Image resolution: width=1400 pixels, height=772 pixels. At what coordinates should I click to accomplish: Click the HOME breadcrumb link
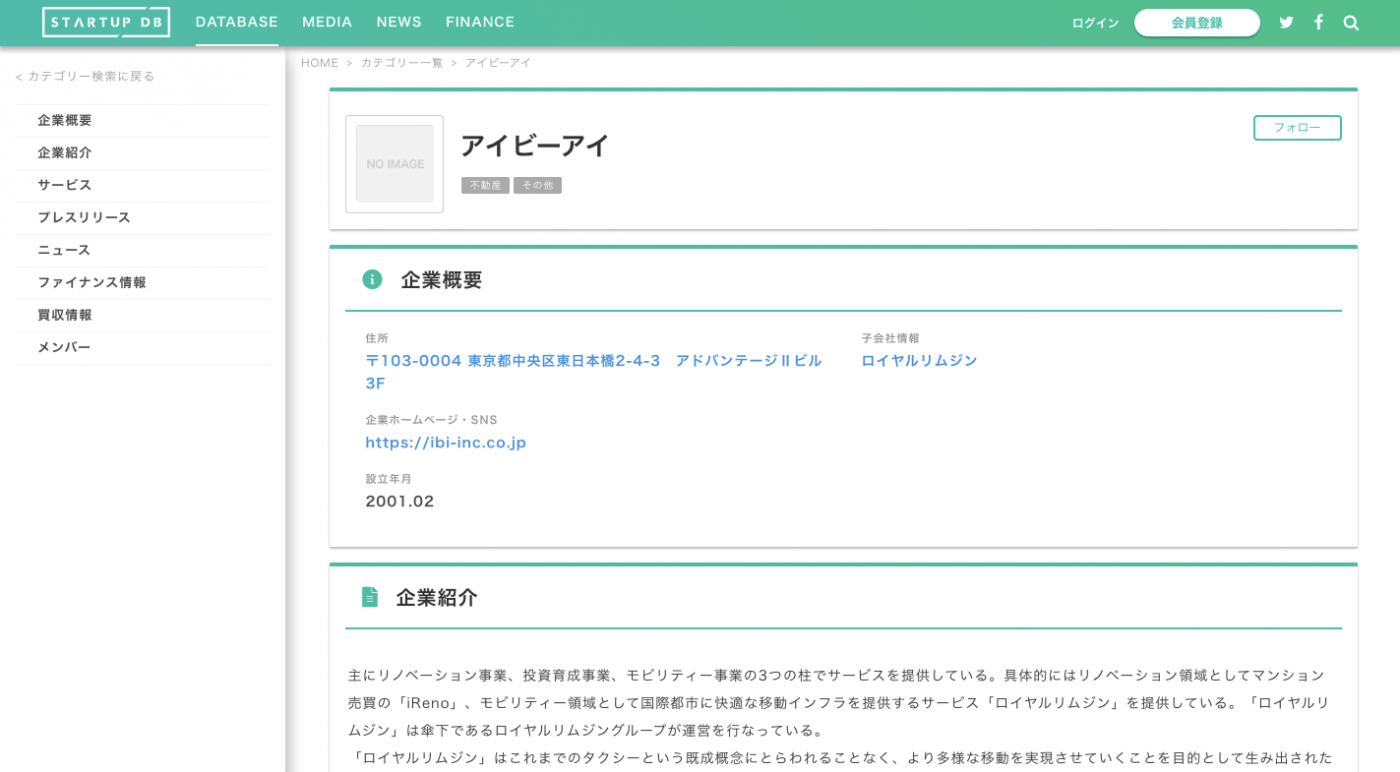[x=319, y=62]
